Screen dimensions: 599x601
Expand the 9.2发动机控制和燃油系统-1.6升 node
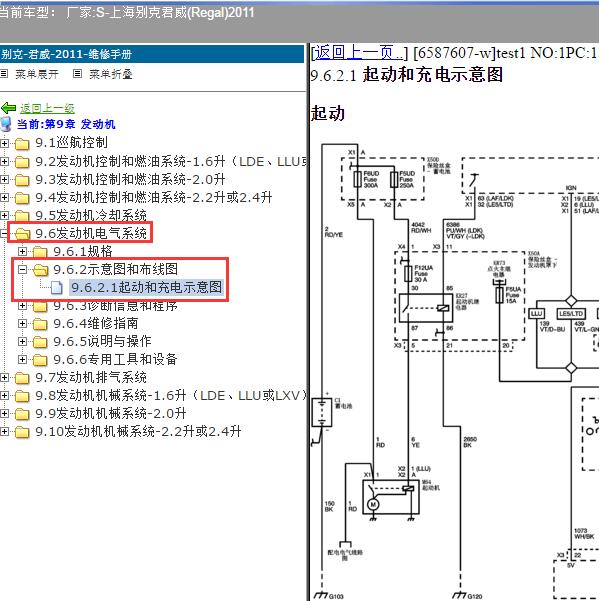[x=4, y=161]
